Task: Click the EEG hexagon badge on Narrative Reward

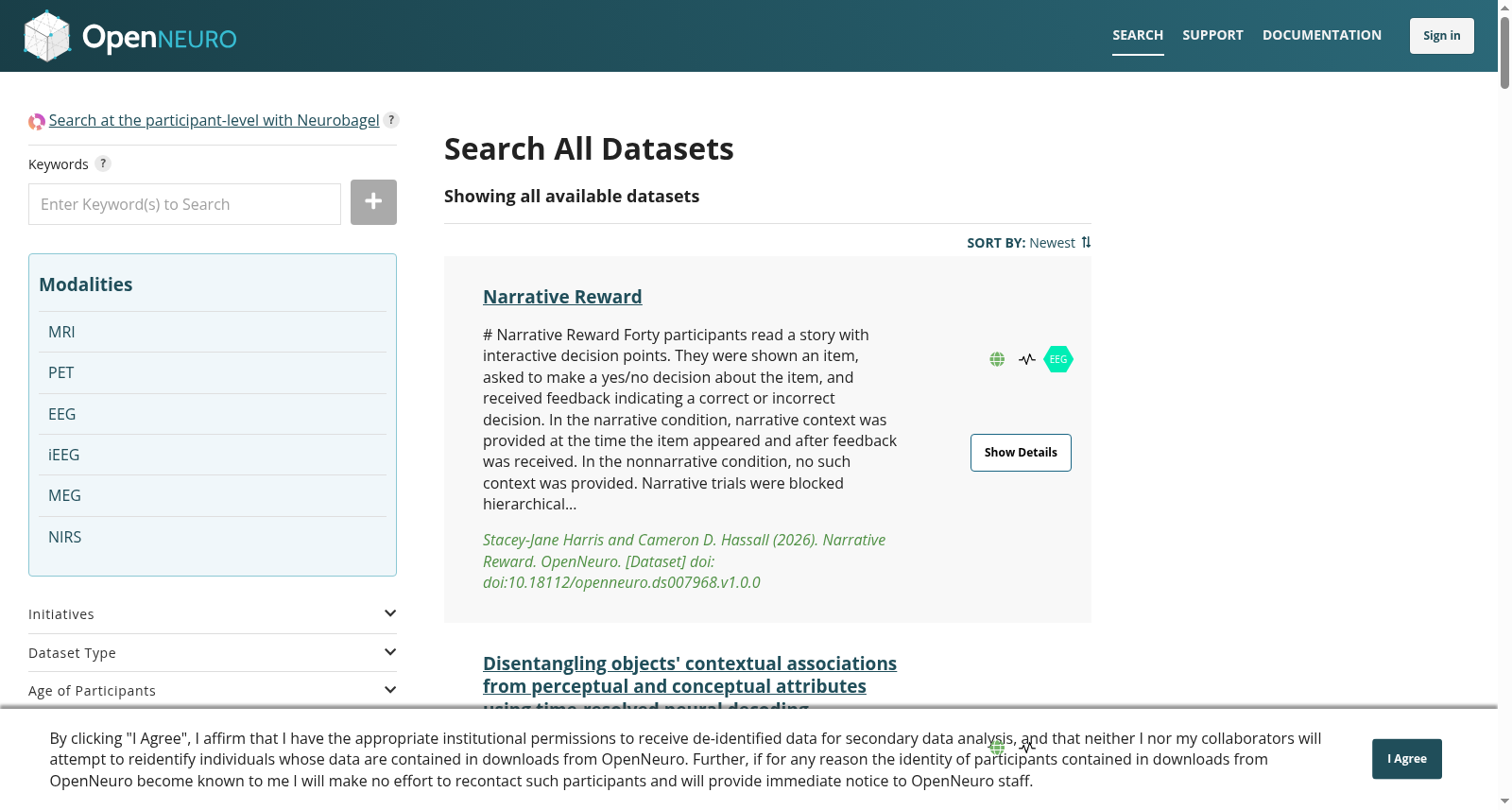Action: coord(1058,359)
